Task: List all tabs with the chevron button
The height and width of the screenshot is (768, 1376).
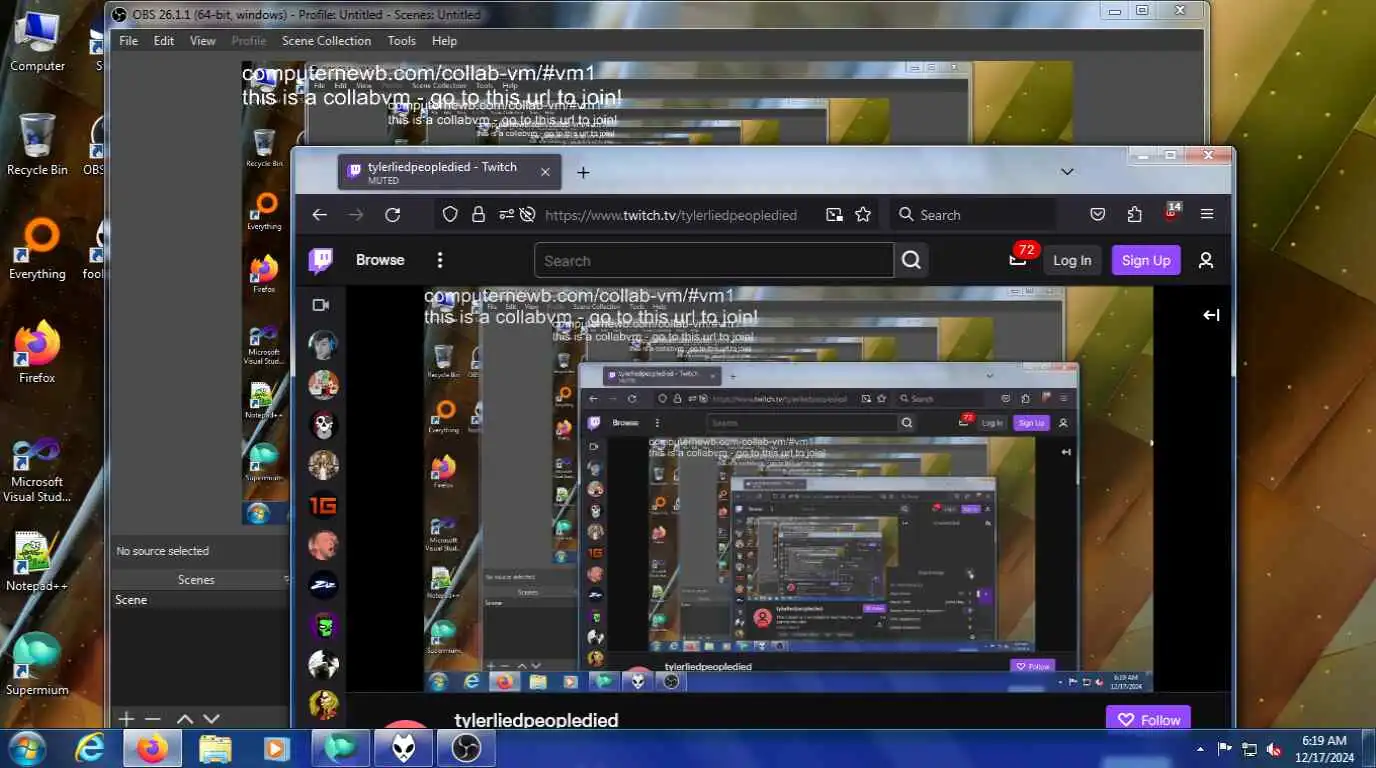Action: point(1067,172)
